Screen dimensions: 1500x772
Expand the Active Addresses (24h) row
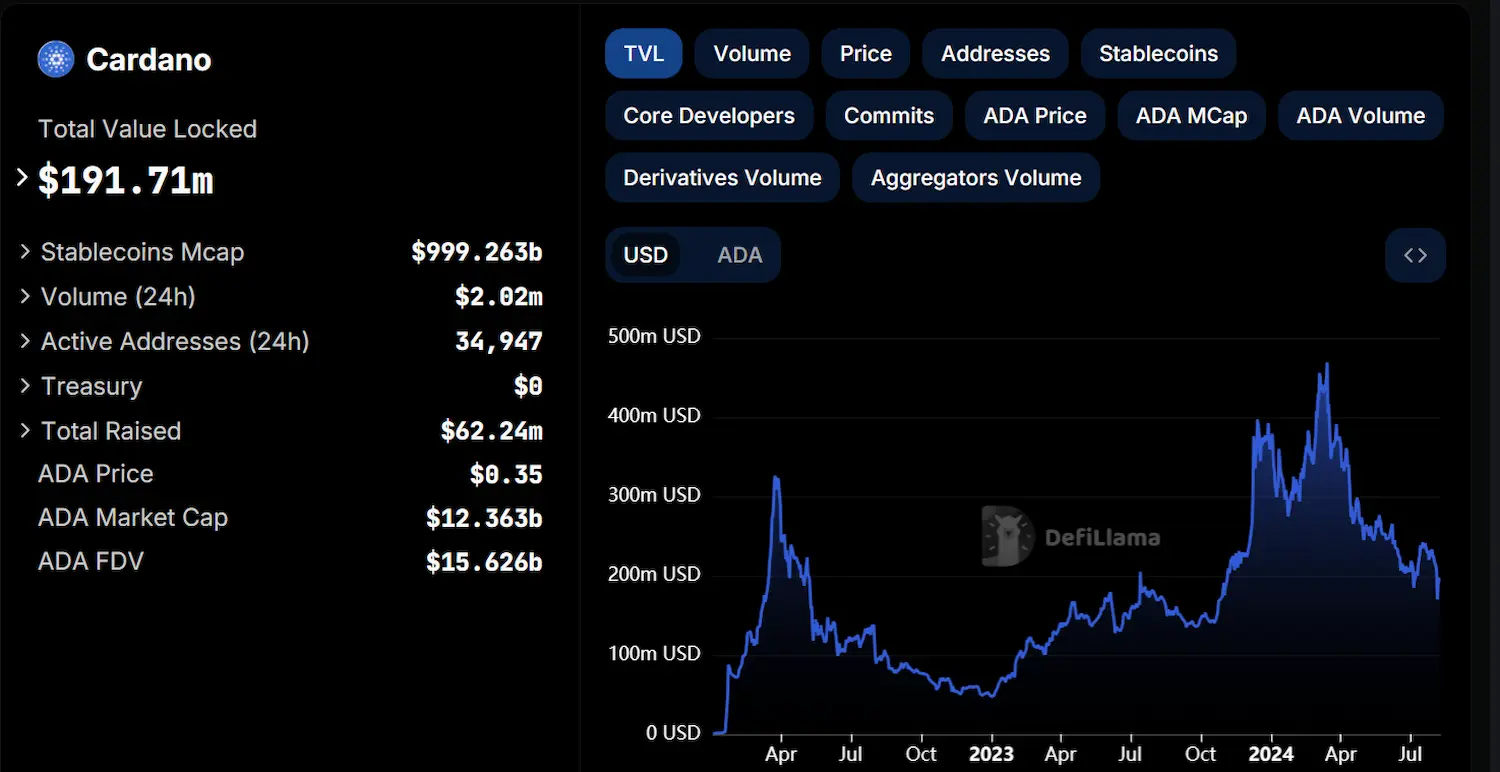tap(26, 341)
